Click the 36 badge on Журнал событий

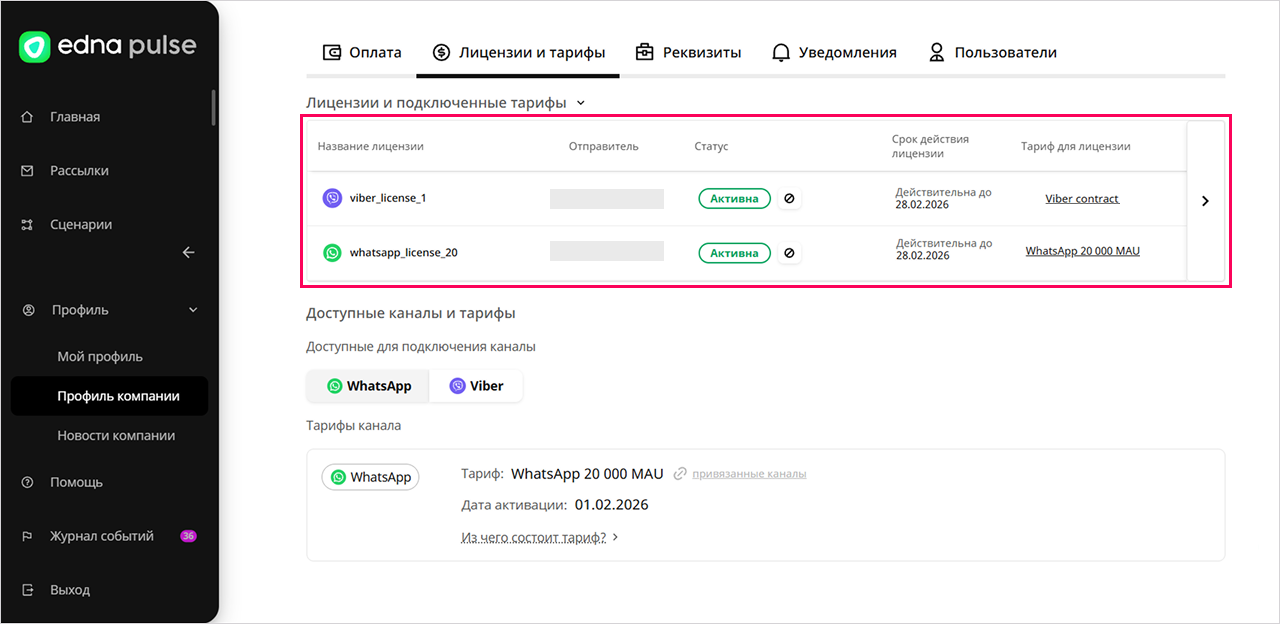click(x=188, y=536)
